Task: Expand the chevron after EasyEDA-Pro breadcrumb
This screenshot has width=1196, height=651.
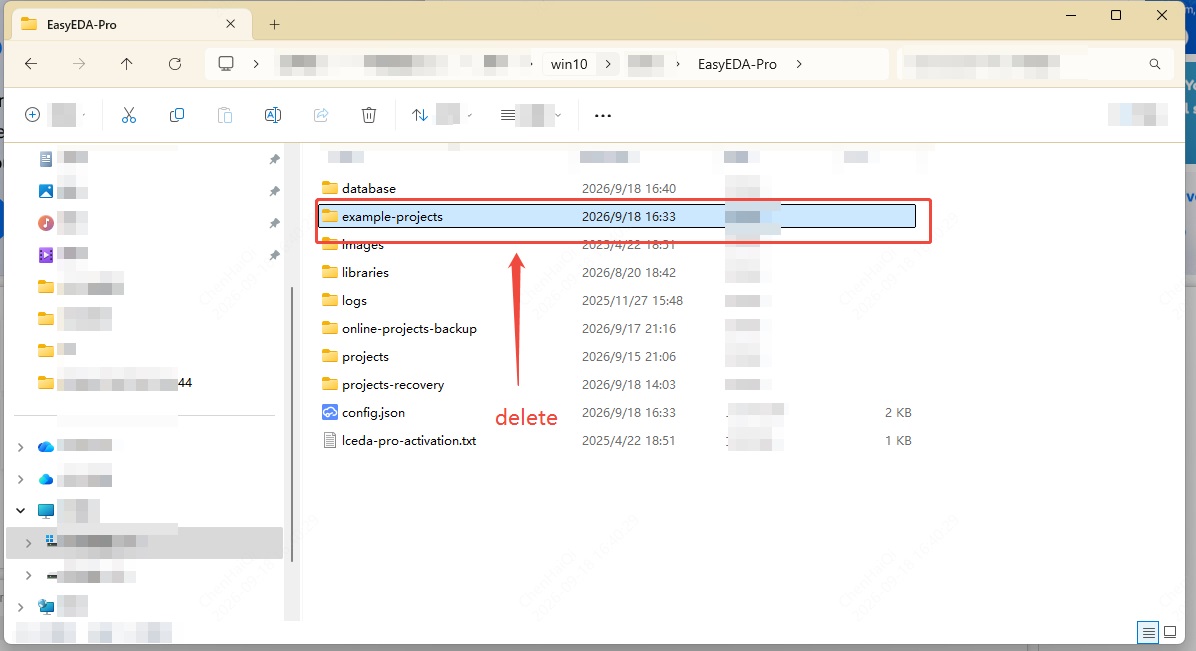Action: [x=799, y=64]
